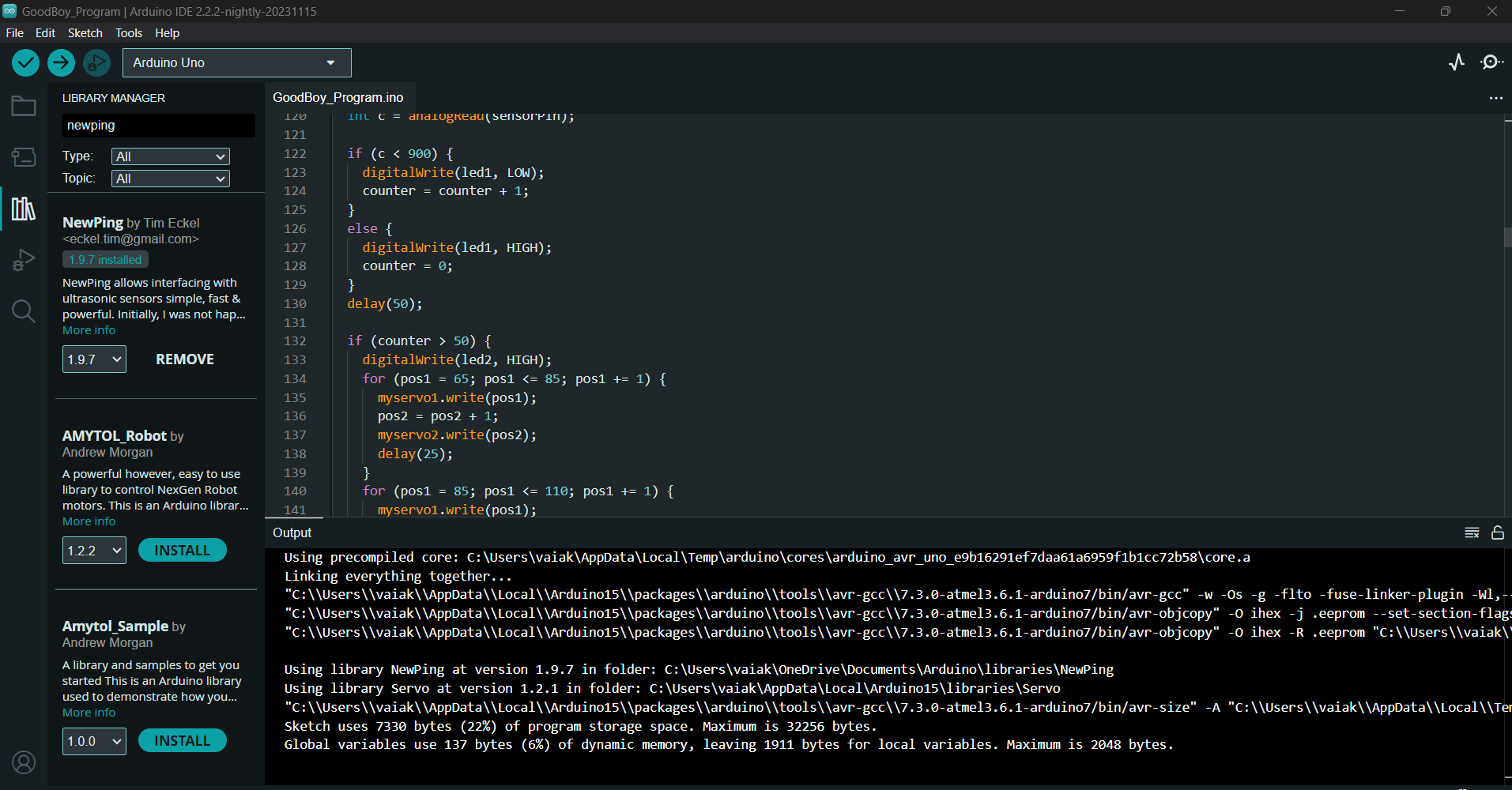Click line number 127 in gutter
Image resolution: width=1512 pixels, height=790 pixels.
295,247
